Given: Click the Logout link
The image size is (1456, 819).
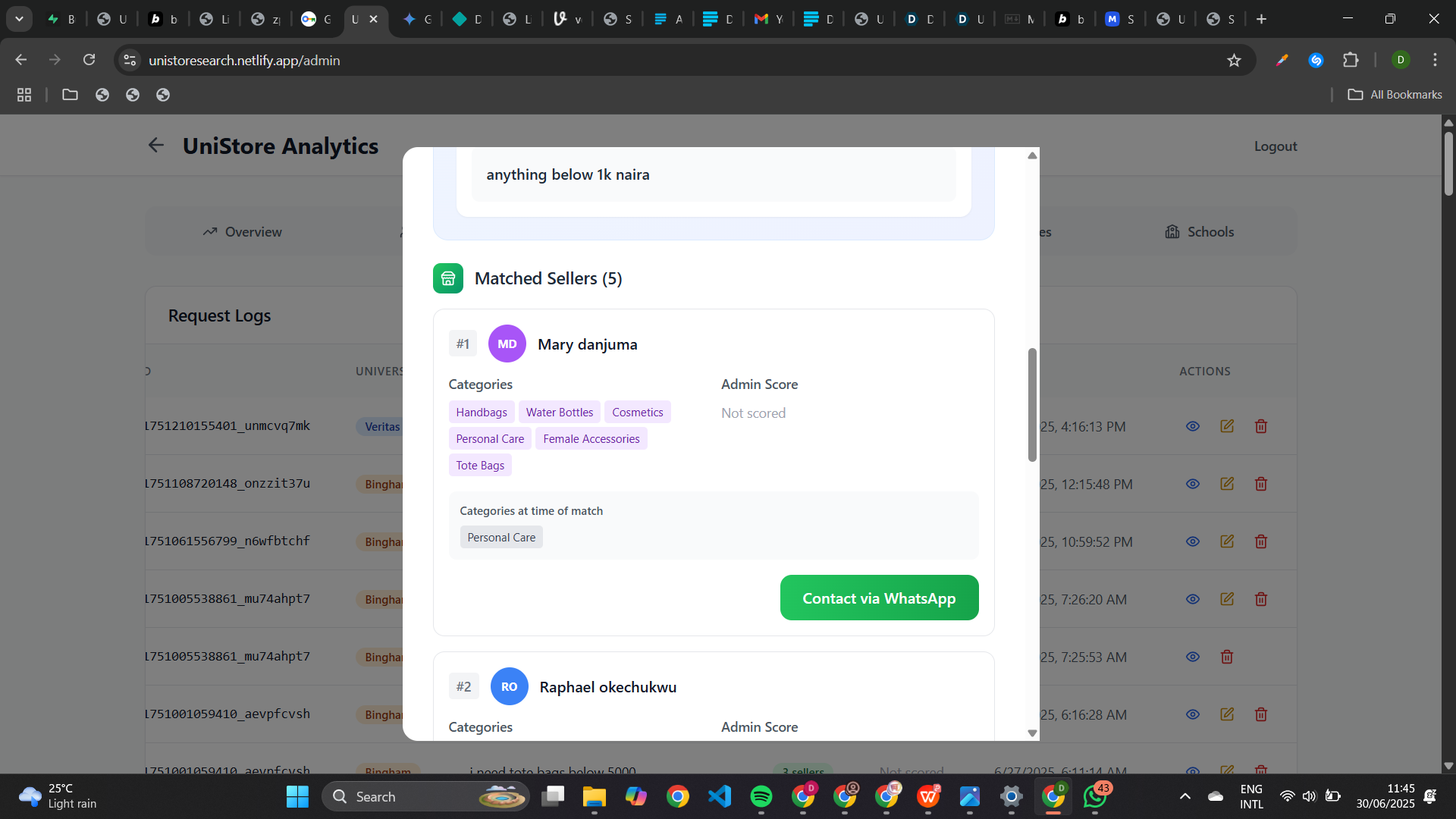Looking at the screenshot, I should (x=1276, y=146).
